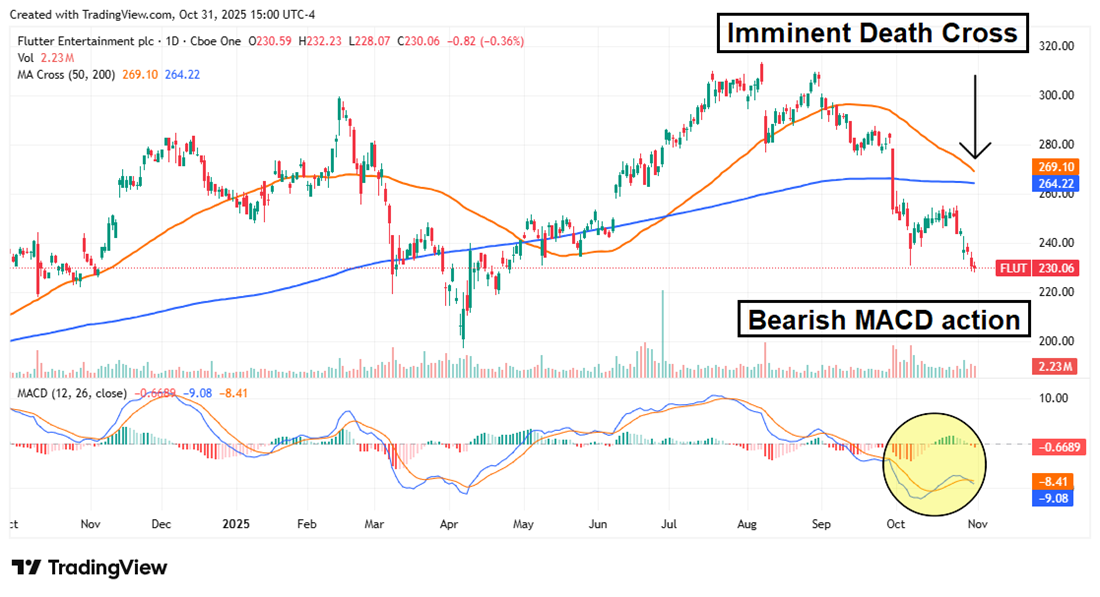This screenshot has width=1100, height=597.
Task: Click the blue -9.08 MACD signal badge
Action: click(x=1053, y=497)
